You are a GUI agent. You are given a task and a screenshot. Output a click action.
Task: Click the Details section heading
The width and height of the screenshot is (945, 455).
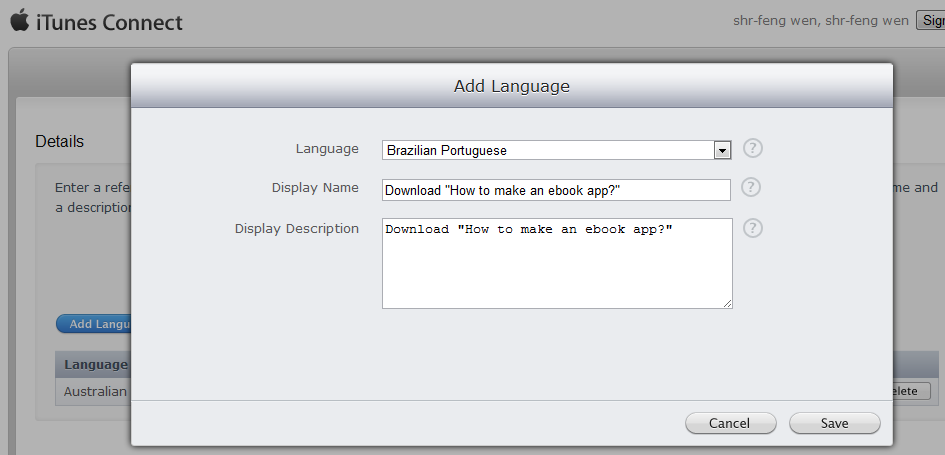60,142
